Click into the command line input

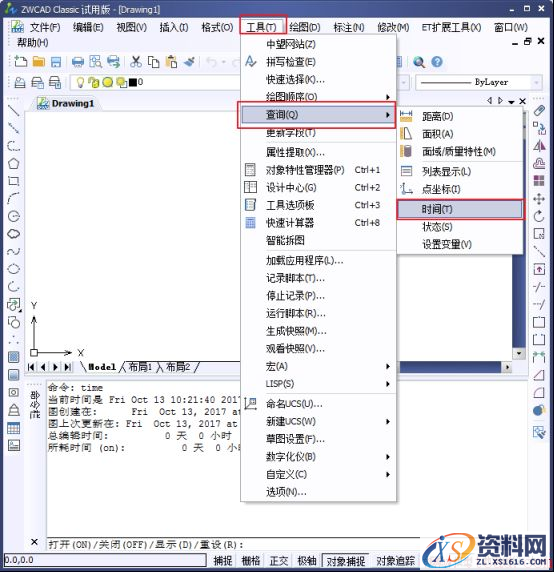233,545
